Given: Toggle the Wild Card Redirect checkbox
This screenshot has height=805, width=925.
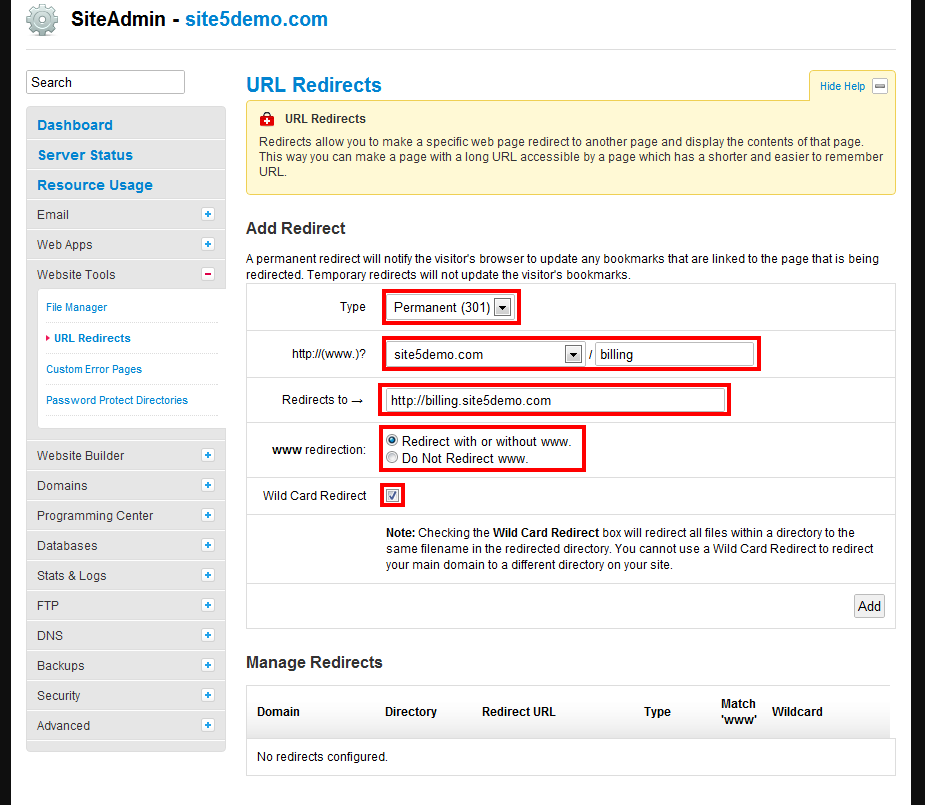Looking at the screenshot, I should point(392,495).
